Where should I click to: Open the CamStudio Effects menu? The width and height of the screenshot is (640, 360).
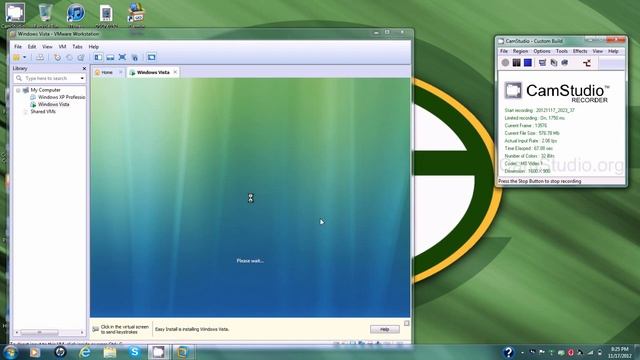click(580, 51)
